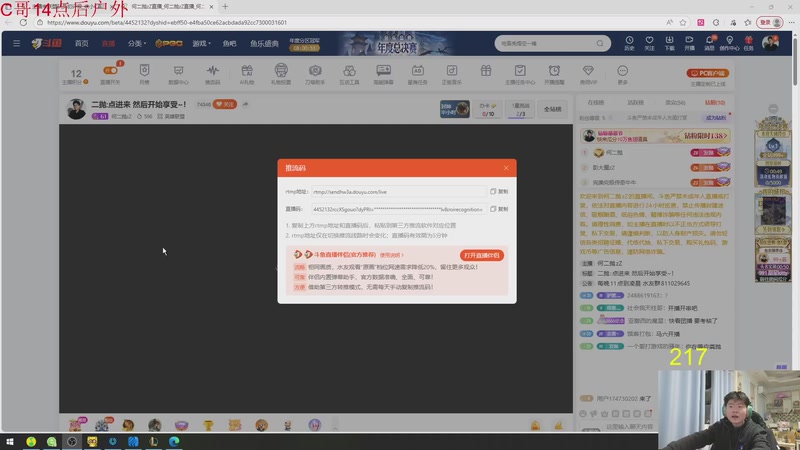Open the 推流码 waveform icon

(x=212, y=73)
